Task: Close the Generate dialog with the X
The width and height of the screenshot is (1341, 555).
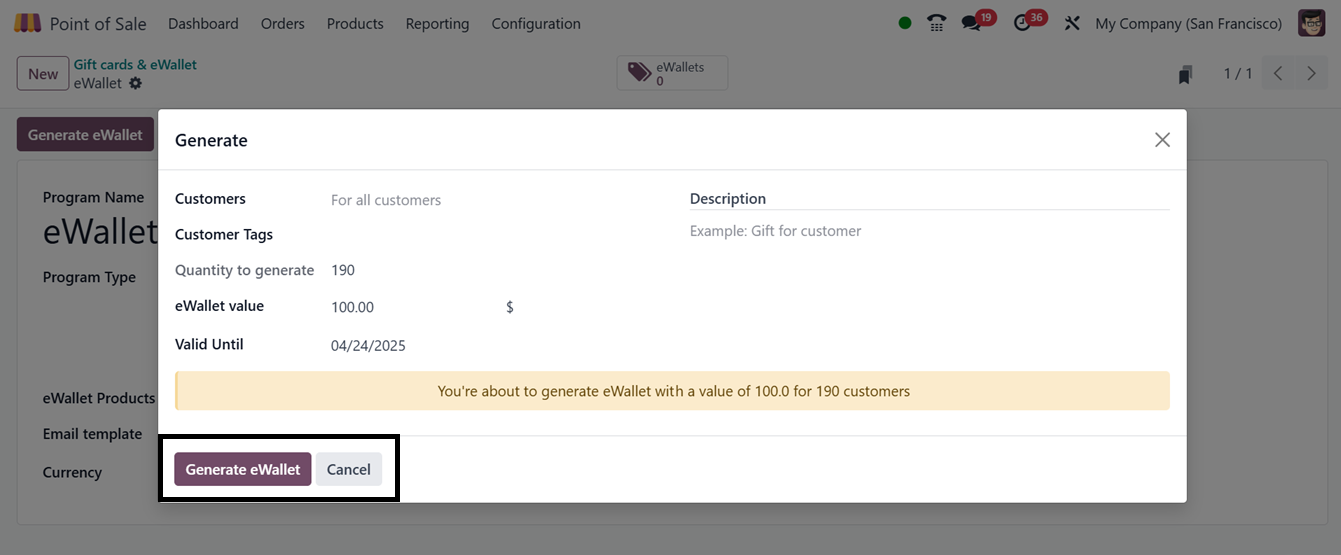Action: tap(1162, 140)
